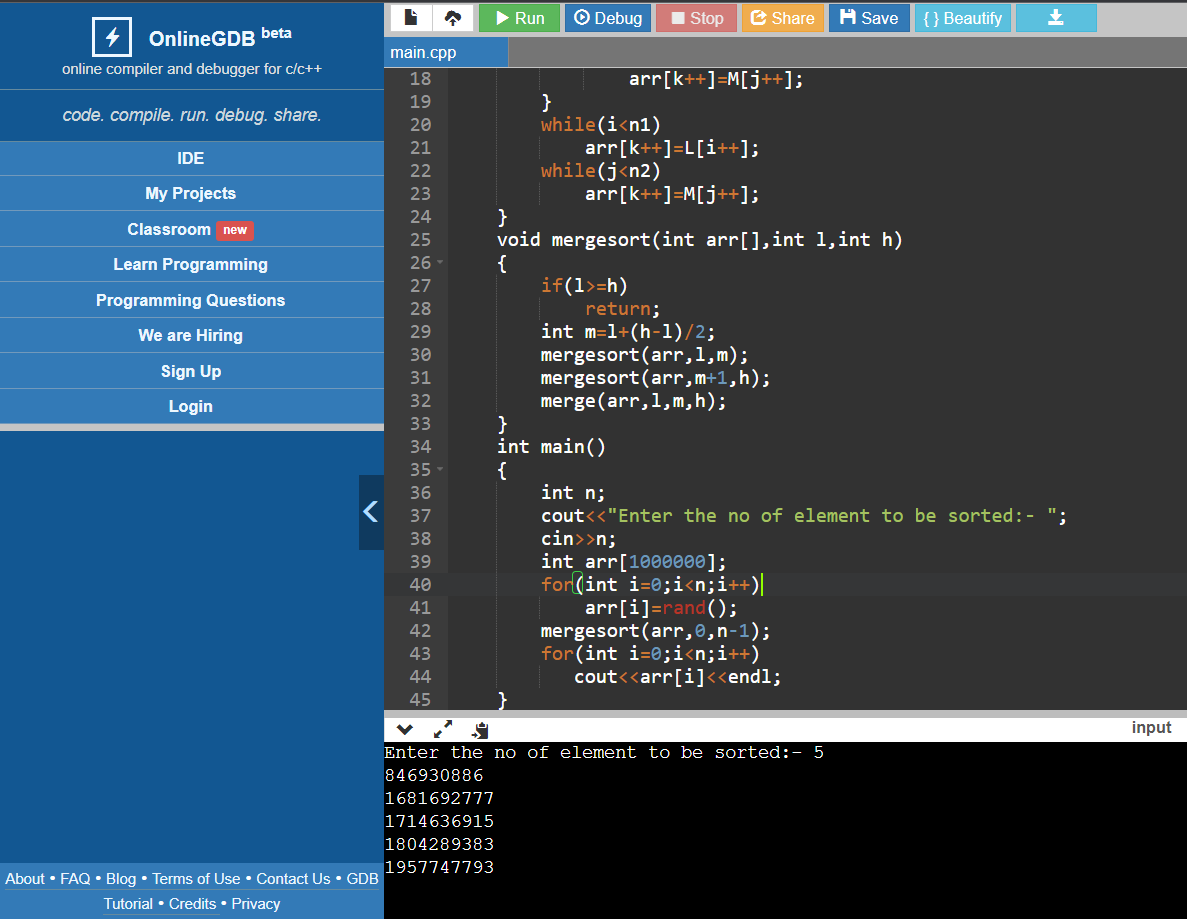This screenshot has width=1187, height=919.
Task: Click the 'merge(arr,l,m,h);' code line
Action: coord(633,401)
